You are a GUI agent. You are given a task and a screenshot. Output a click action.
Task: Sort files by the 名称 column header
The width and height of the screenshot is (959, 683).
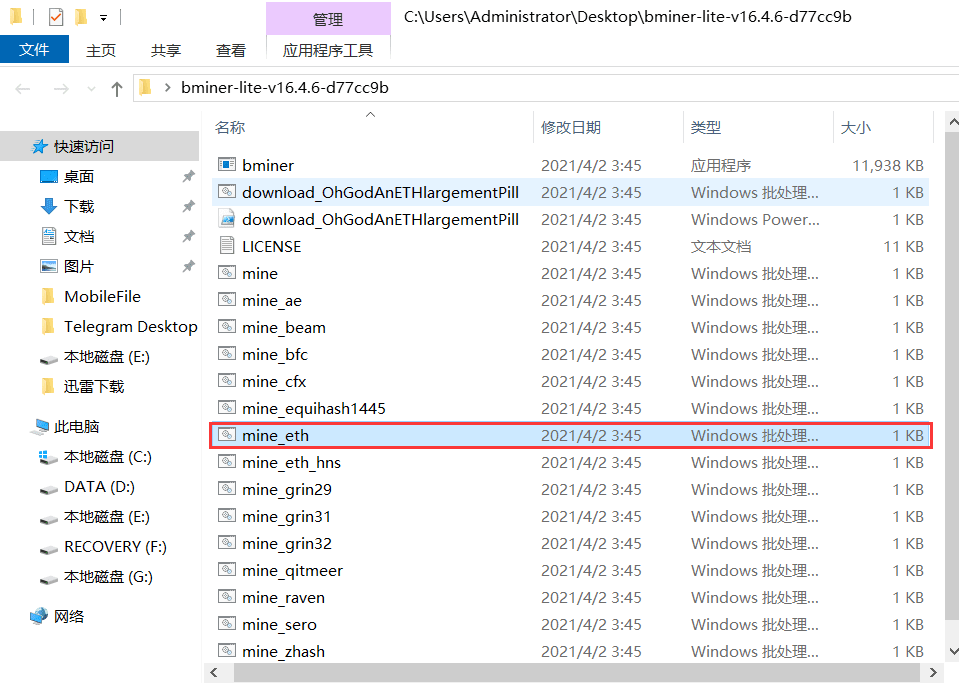230,128
